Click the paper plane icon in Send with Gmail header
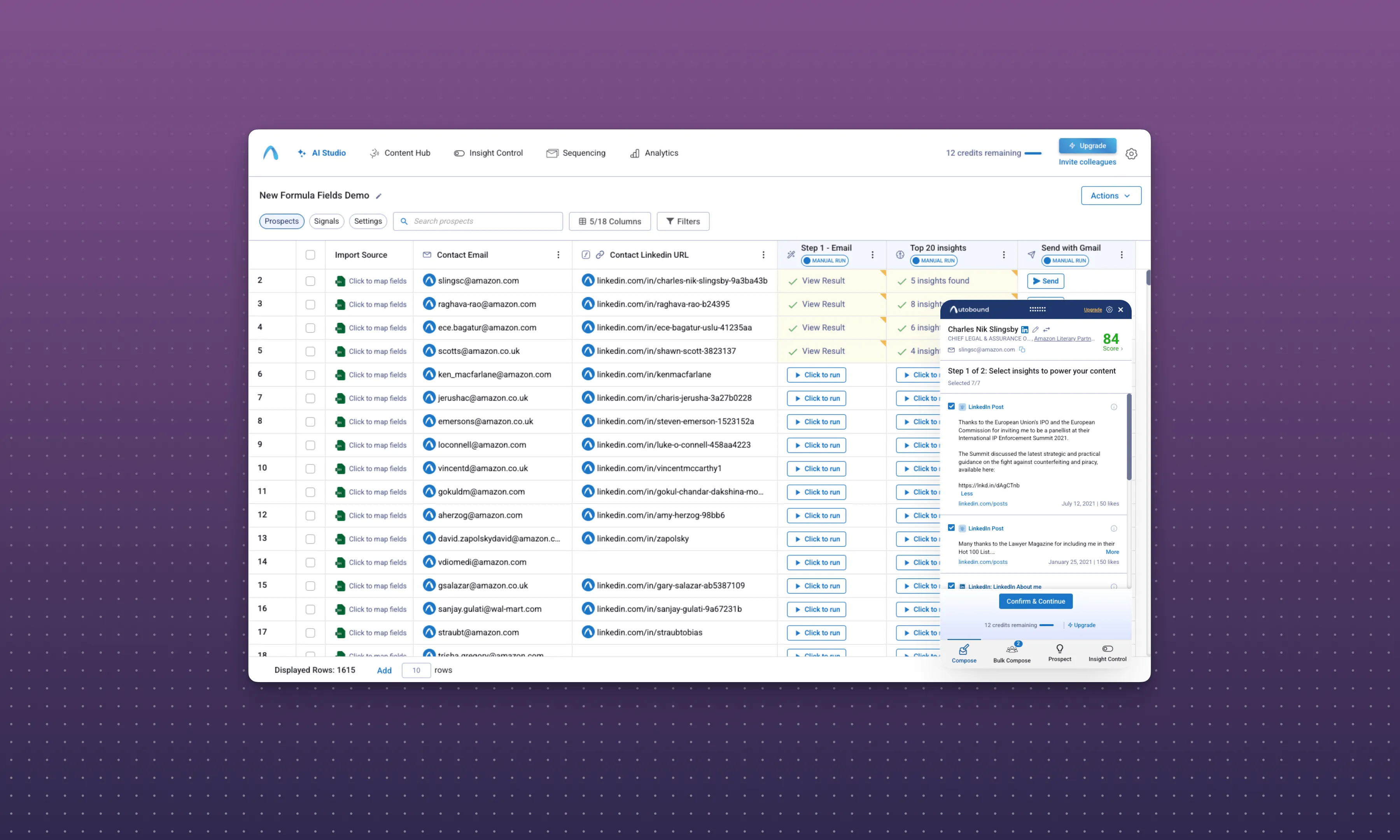 [x=1031, y=255]
